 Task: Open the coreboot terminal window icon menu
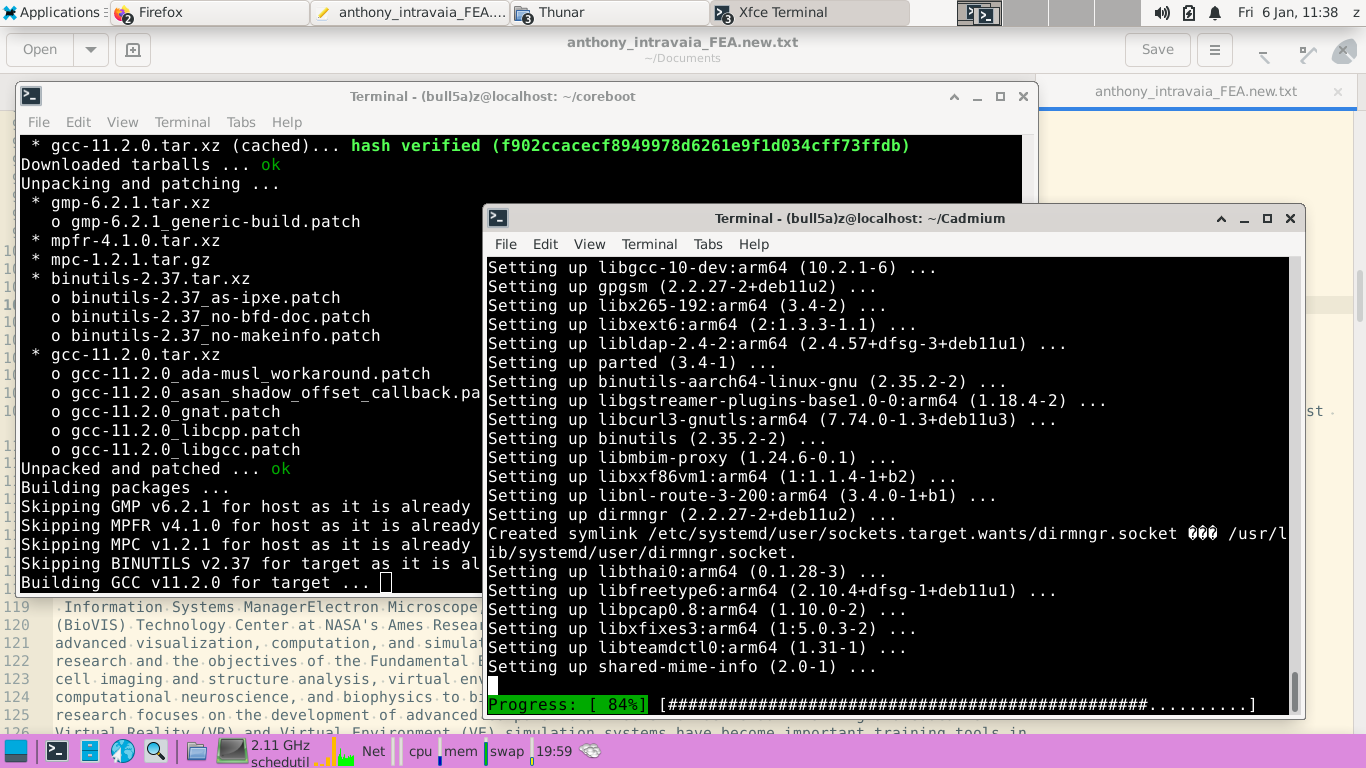click(31, 96)
